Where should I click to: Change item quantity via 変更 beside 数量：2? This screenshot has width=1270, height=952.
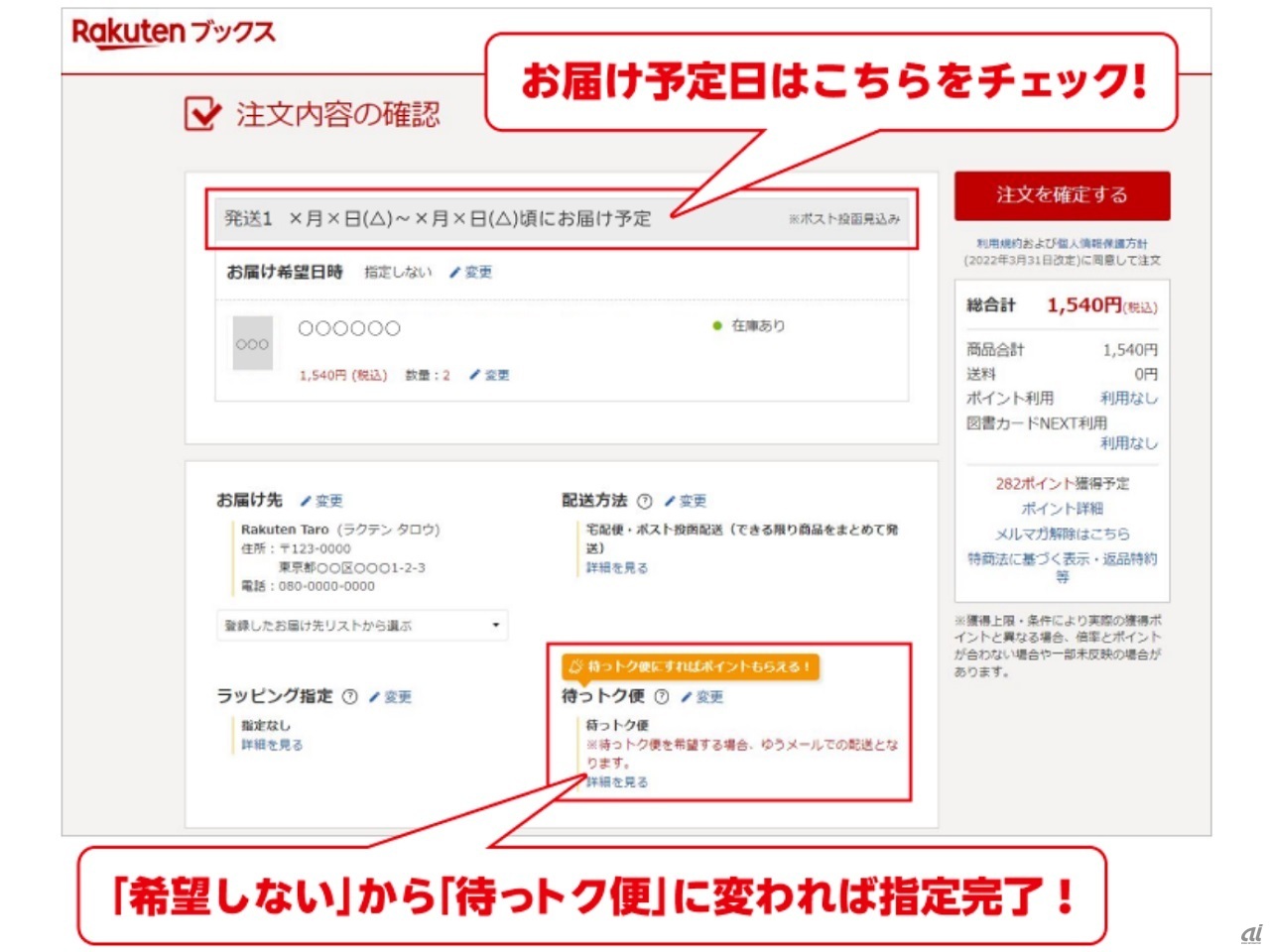coord(497,375)
